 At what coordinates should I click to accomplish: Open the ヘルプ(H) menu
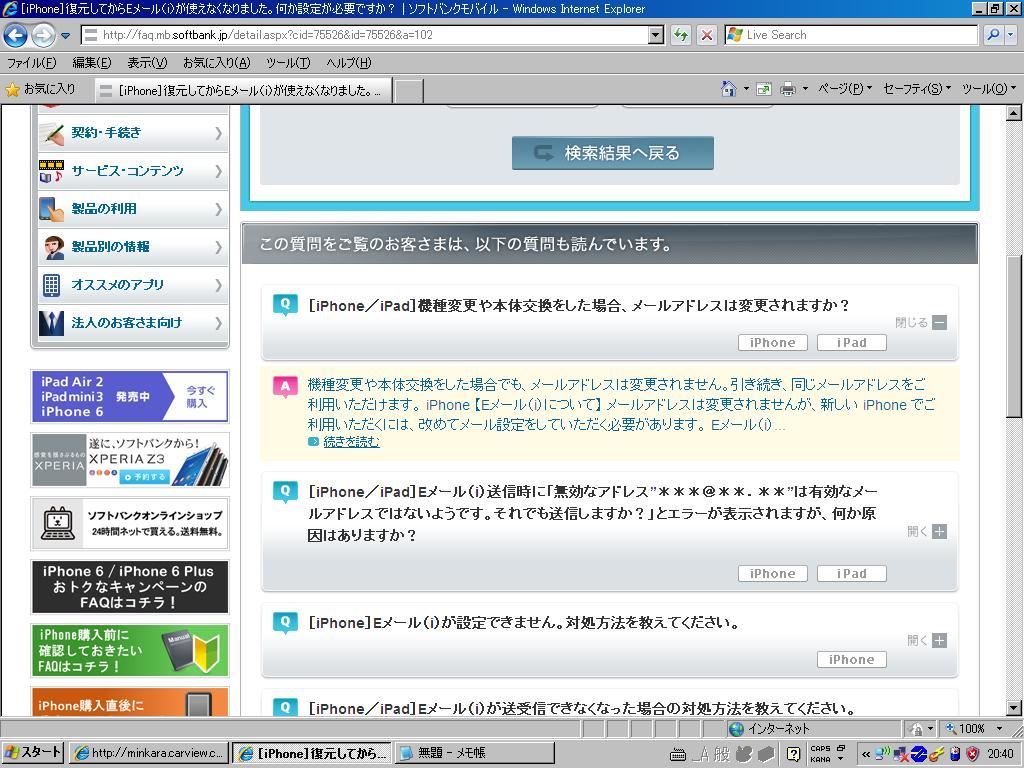point(349,63)
